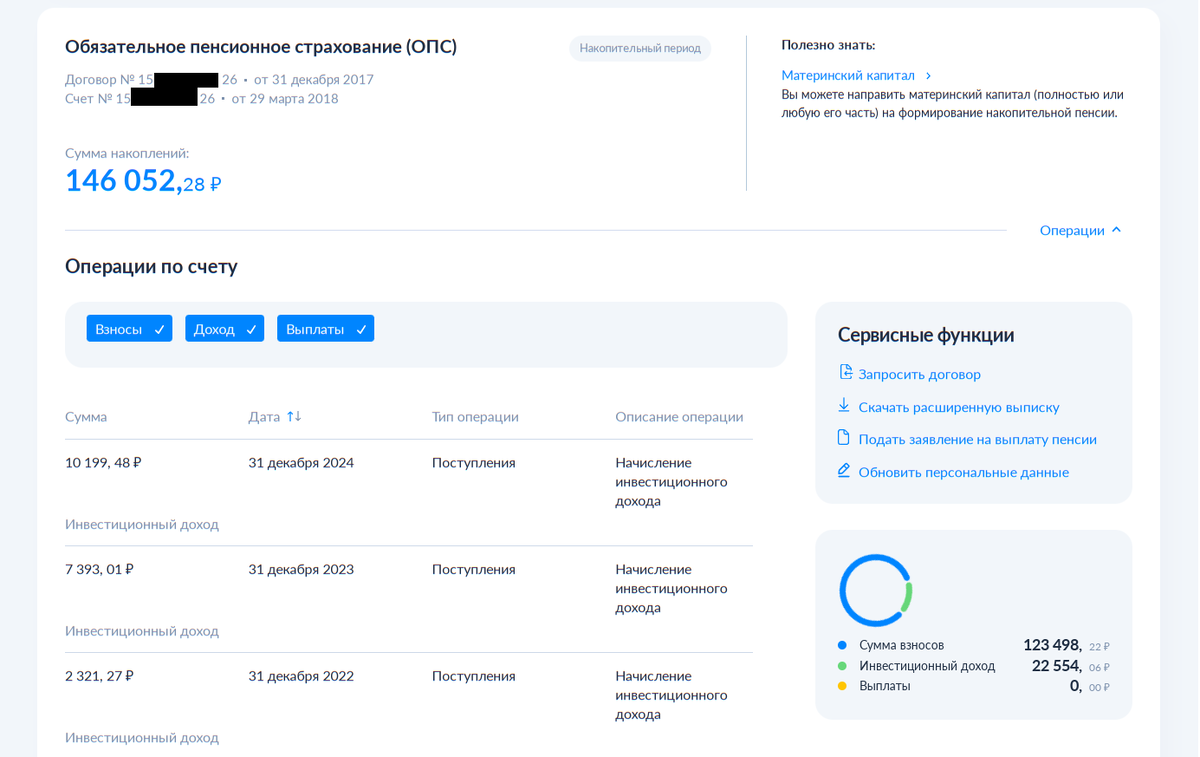Open the Материнский капитал link
Screen dimensions: 1200x757
[x=846, y=75]
